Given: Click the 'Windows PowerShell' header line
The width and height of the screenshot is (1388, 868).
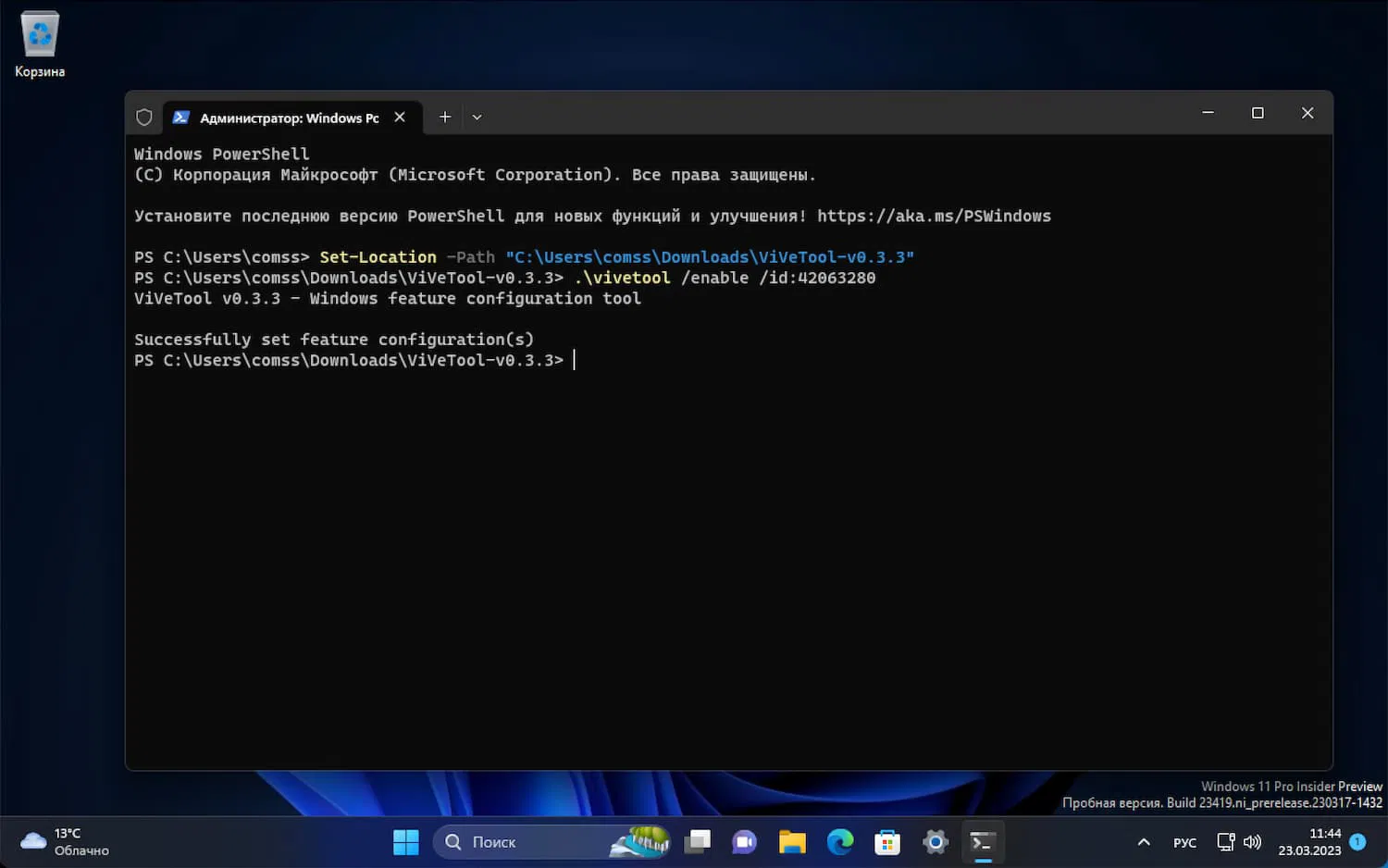Looking at the screenshot, I should point(222,154).
